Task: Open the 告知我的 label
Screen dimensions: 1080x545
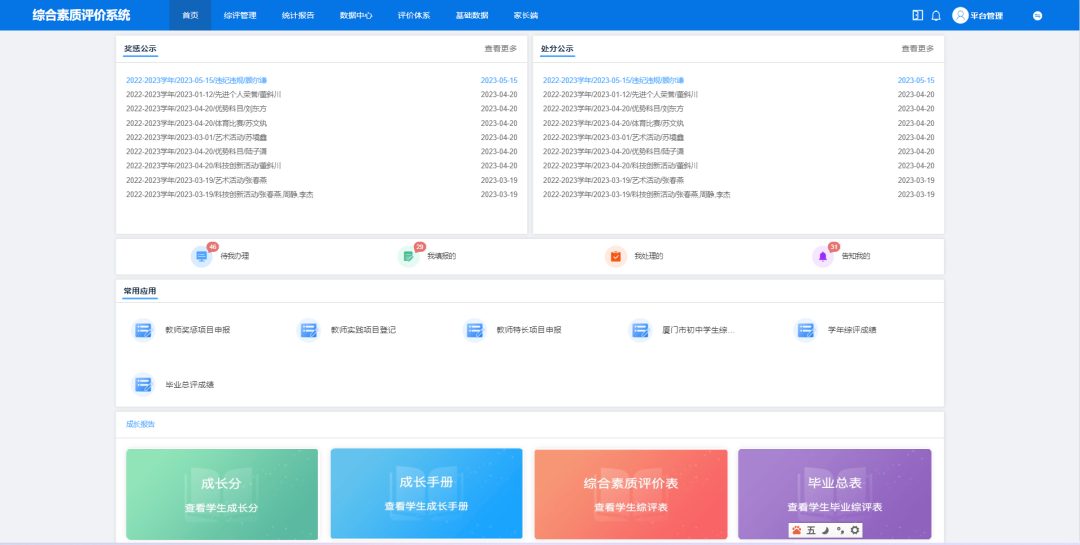Action: pos(856,256)
